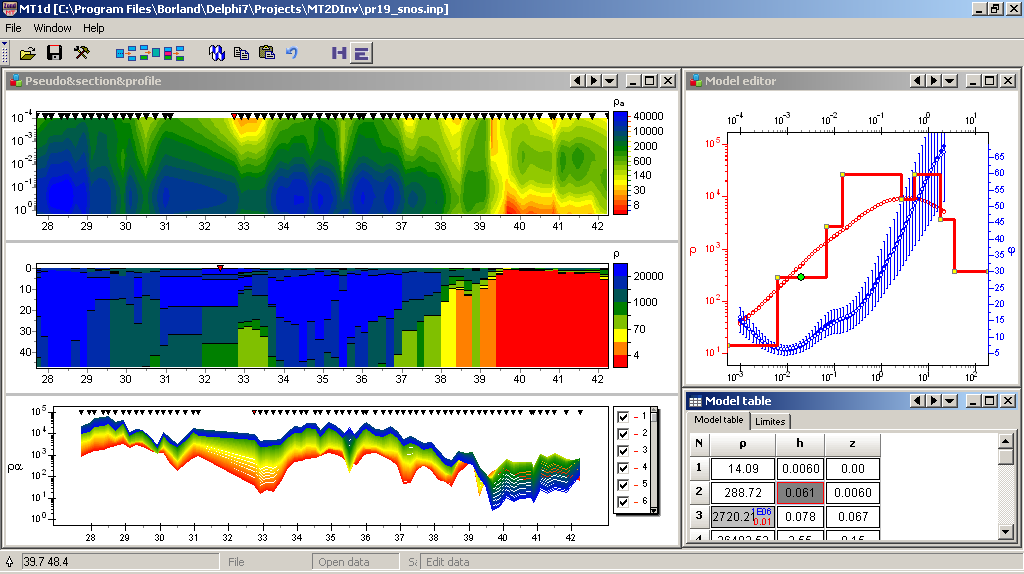Click the copy toolbar icon
Viewport: 1024px width, 574px height.
tap(241, 53)
